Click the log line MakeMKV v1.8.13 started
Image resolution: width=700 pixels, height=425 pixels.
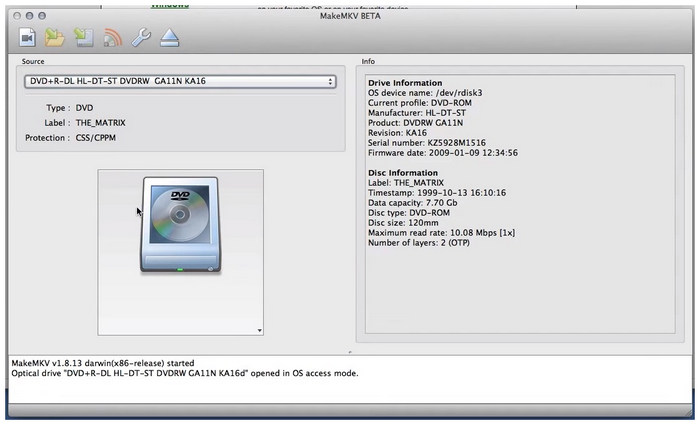103,363
